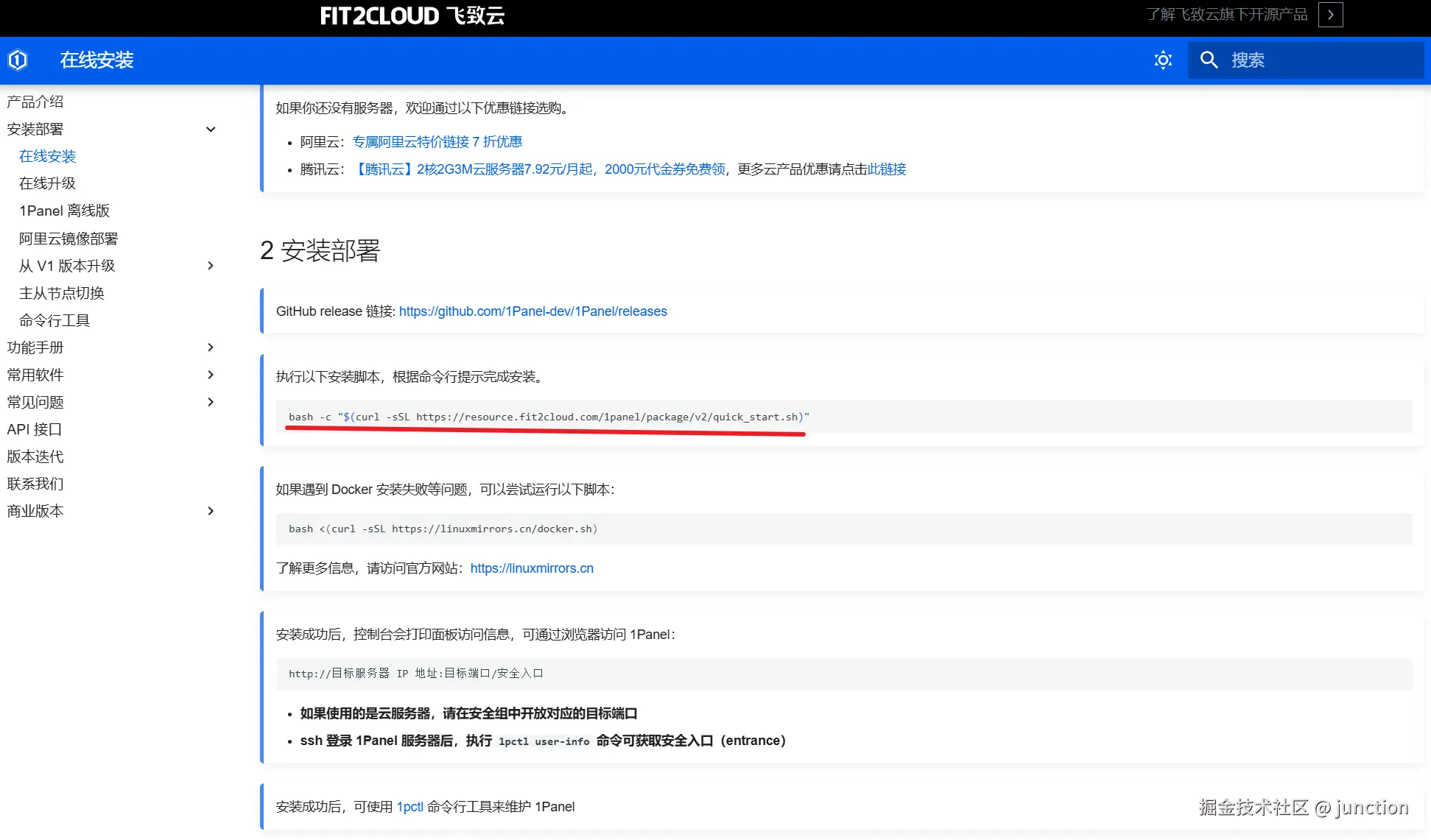Open the 在线升级 page
The width and height of the screenshot is (1431, 840).
tap(47, 183)
